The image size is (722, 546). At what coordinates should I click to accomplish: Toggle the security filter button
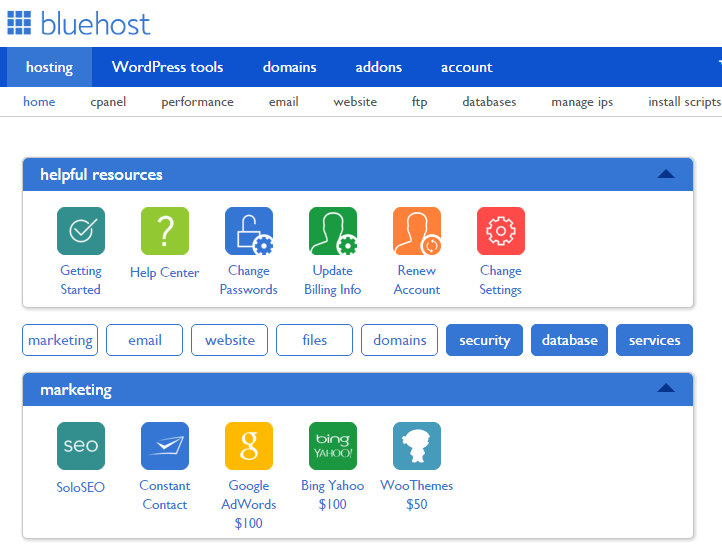(x=485, y=340)
